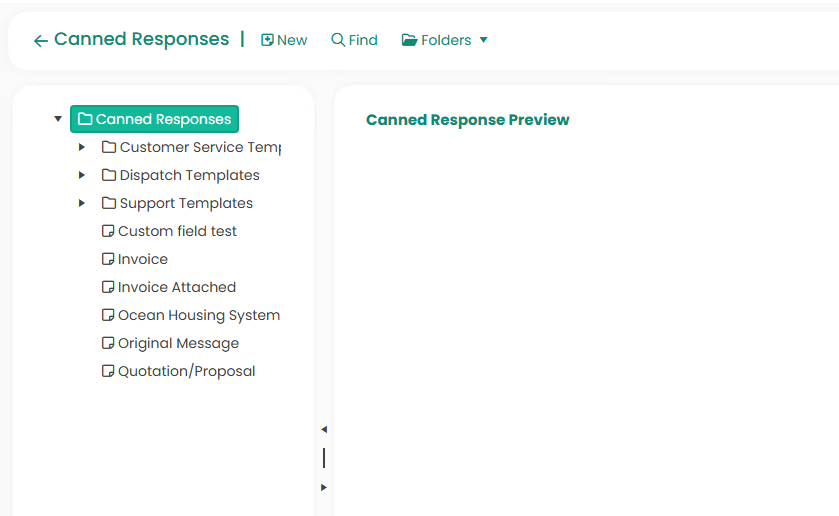Expand the Customer Service Templates folder
Screen dimensions: 839x516
tap(82, 147)
